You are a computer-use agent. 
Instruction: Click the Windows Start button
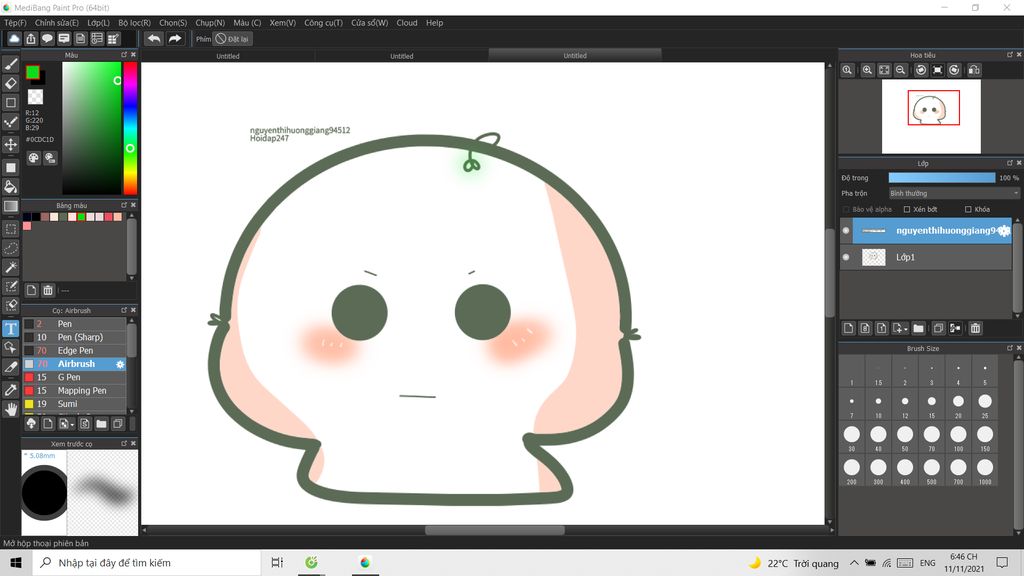click(16, 562)
